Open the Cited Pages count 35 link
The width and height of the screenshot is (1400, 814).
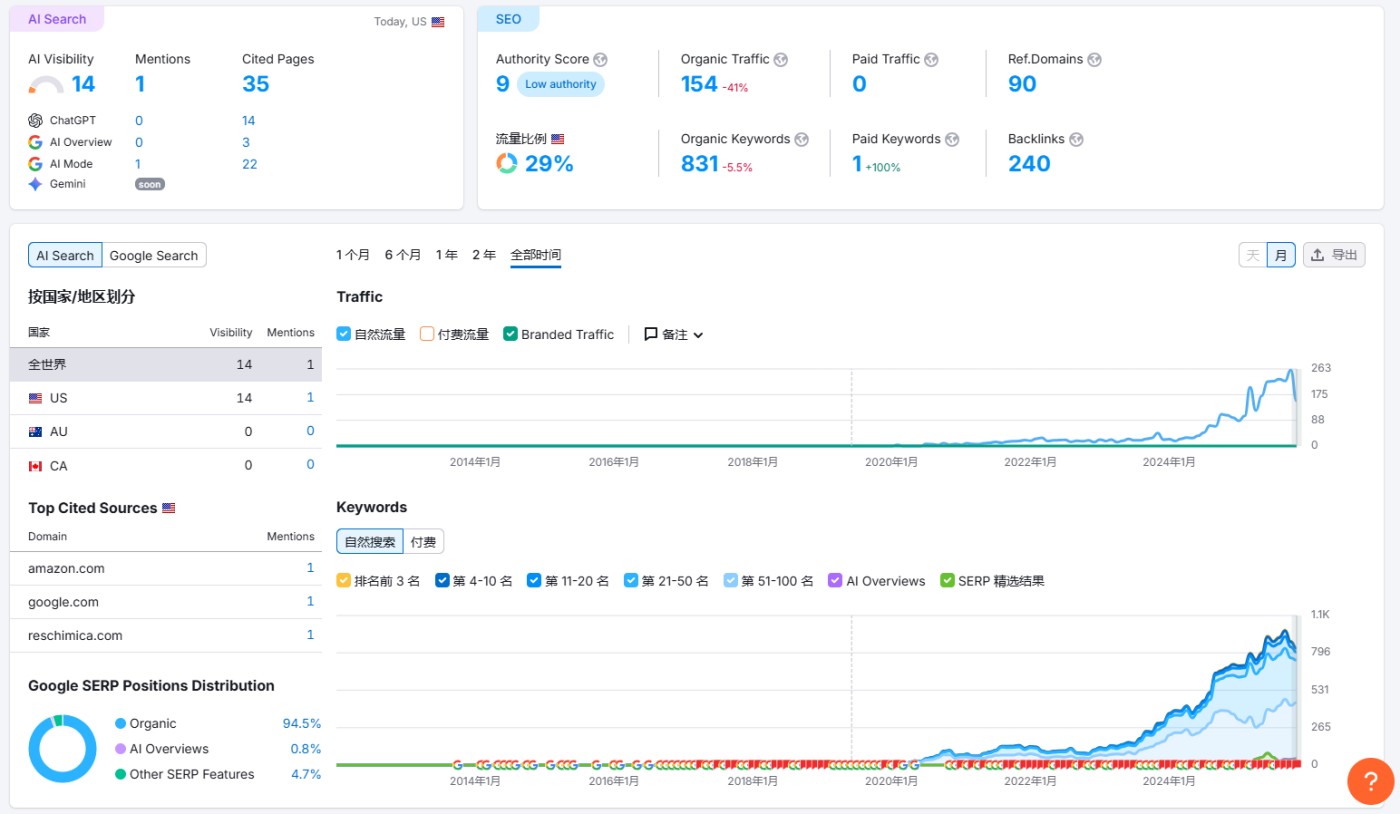[256, 84]
